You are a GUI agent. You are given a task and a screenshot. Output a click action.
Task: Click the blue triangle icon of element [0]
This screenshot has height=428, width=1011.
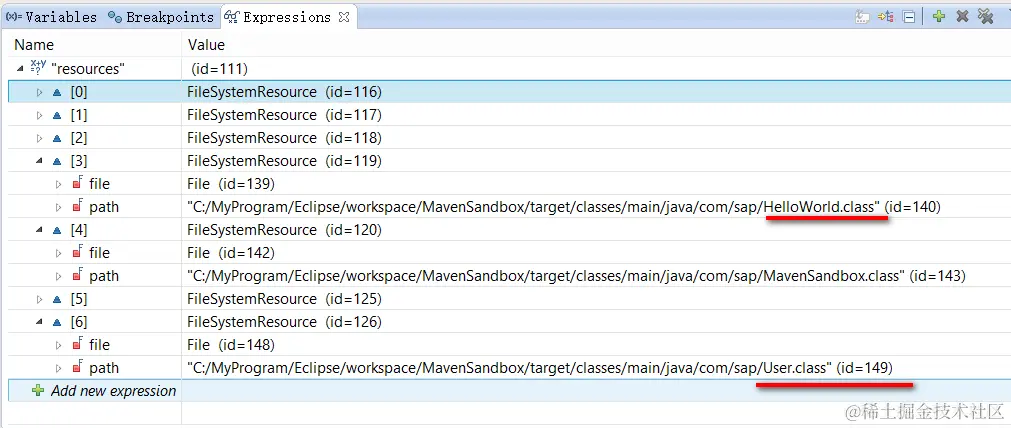tap(57, 92)
